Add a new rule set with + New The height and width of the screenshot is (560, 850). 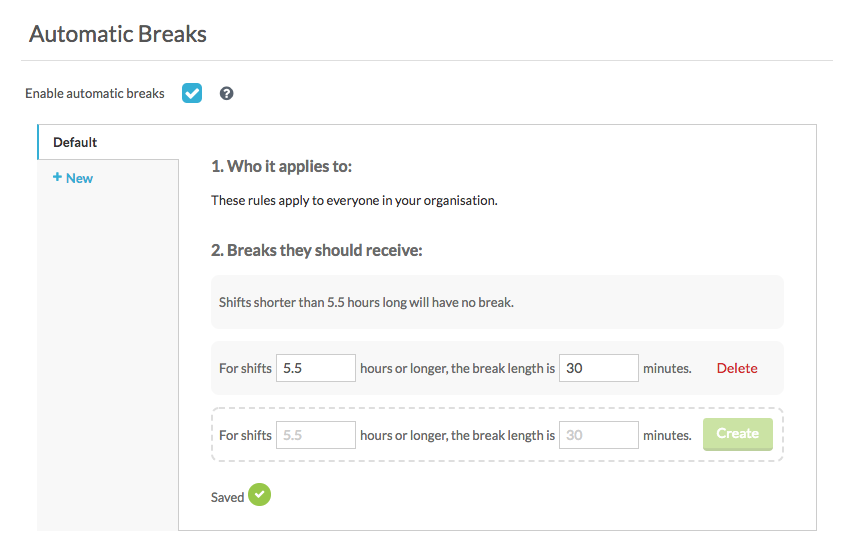(x=73, y=178)
